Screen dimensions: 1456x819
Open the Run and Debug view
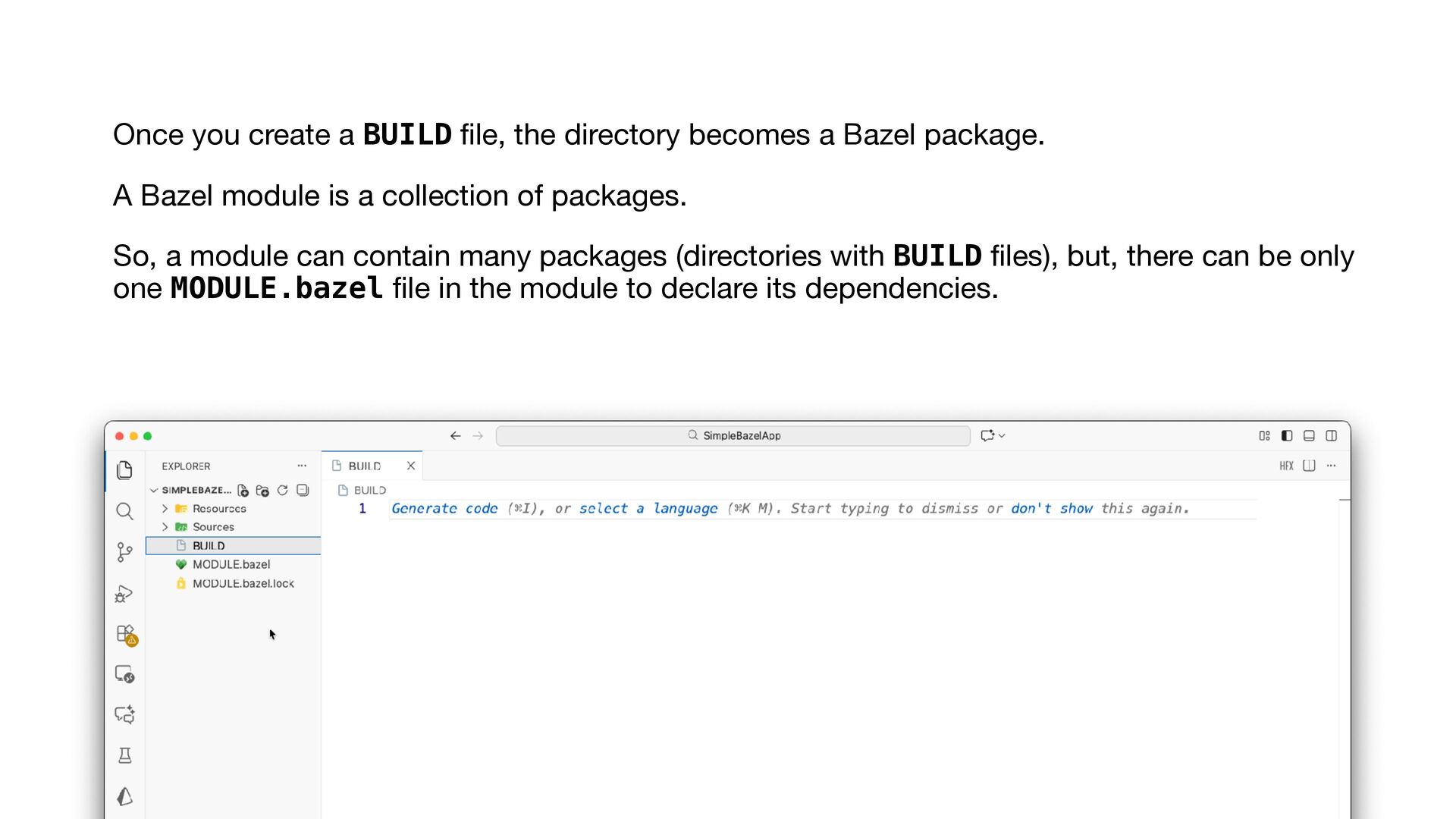tap(125, 593)
